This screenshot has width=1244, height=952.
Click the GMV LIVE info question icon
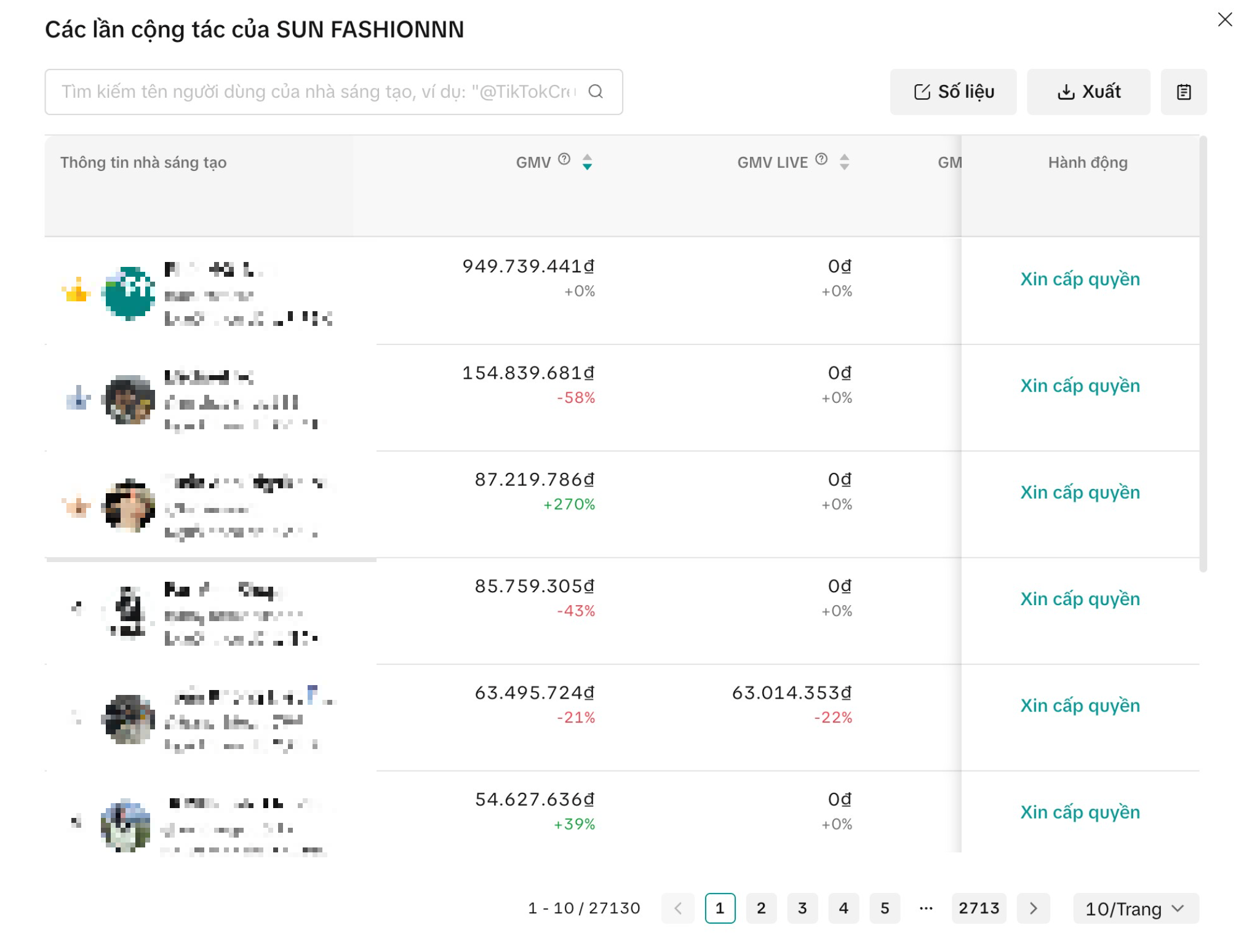[x=821, y=160]
